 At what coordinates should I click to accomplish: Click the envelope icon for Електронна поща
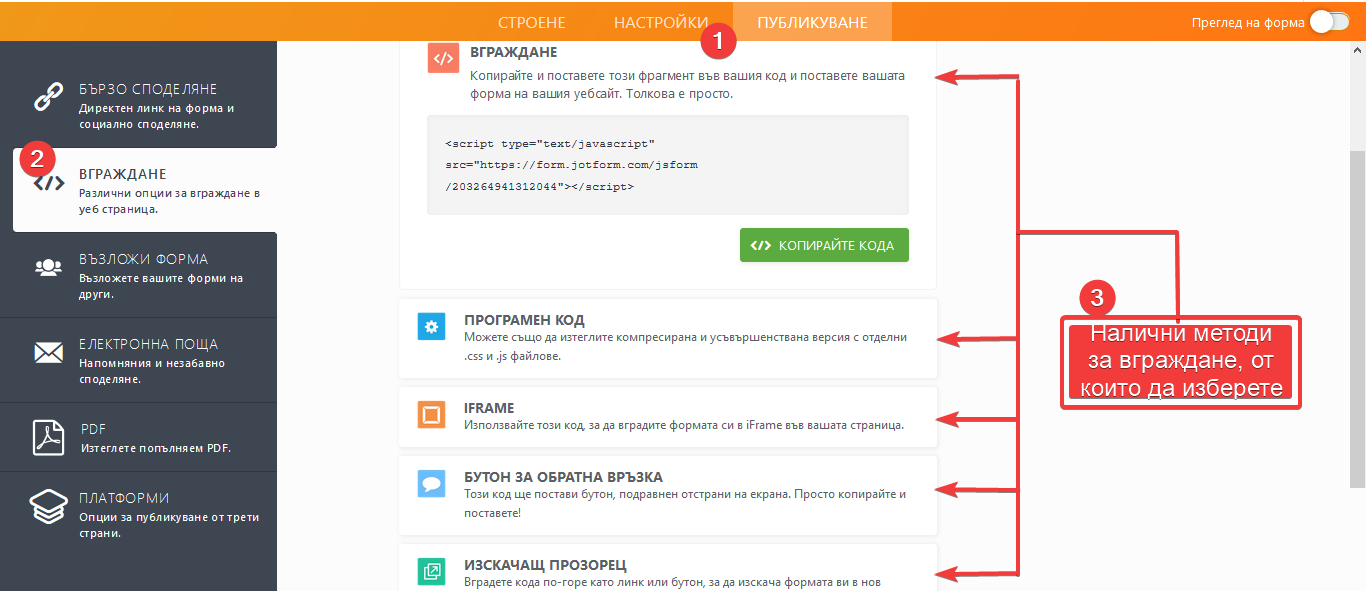[x=49, y=352]
